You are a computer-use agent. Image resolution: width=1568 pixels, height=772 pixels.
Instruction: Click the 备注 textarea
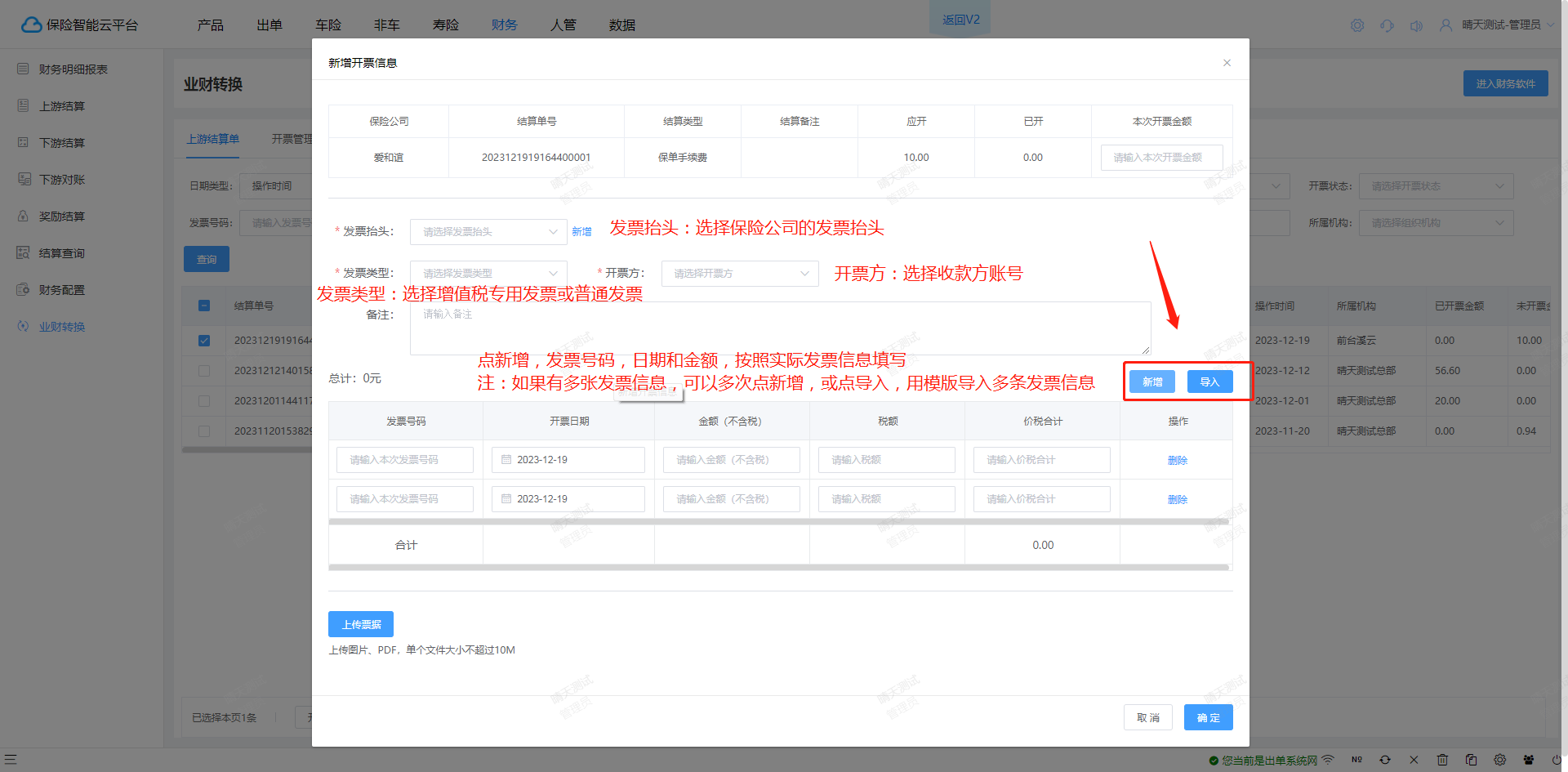[780, 328]
